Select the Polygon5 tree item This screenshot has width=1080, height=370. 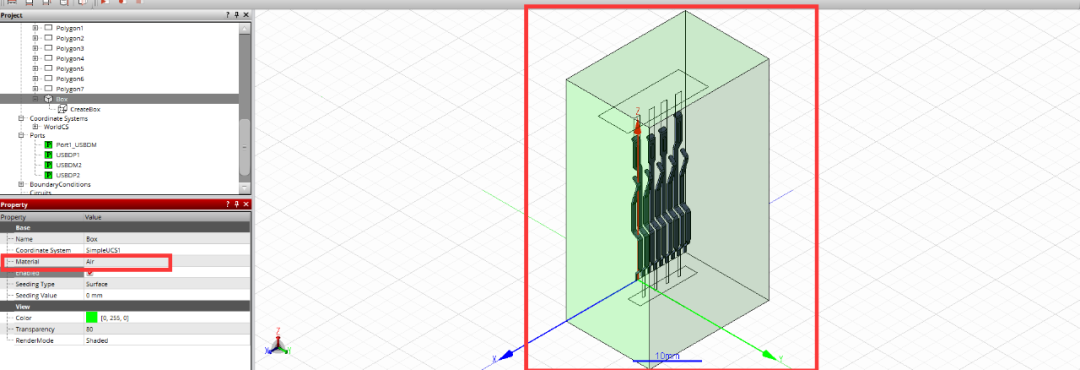[x=70, y=69]
